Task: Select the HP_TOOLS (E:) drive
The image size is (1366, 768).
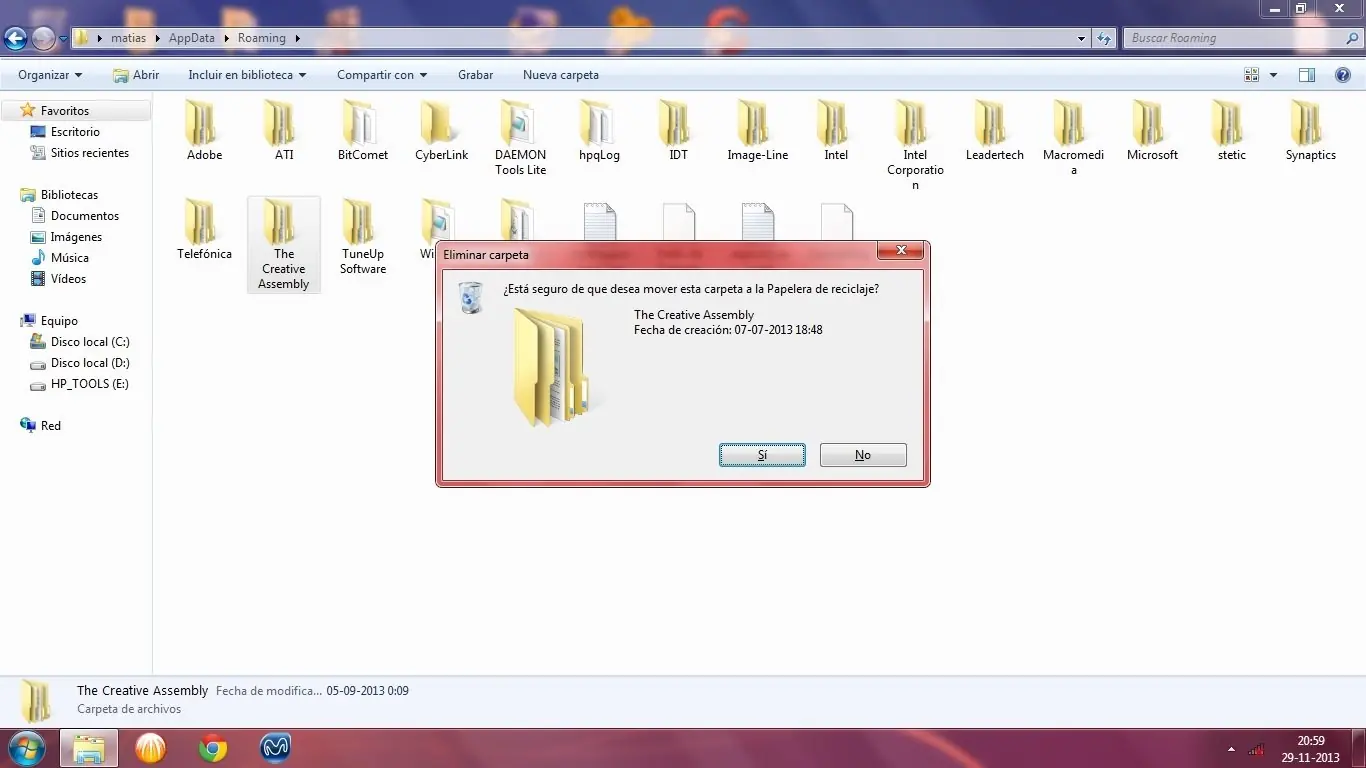Action: click(89, 384)
